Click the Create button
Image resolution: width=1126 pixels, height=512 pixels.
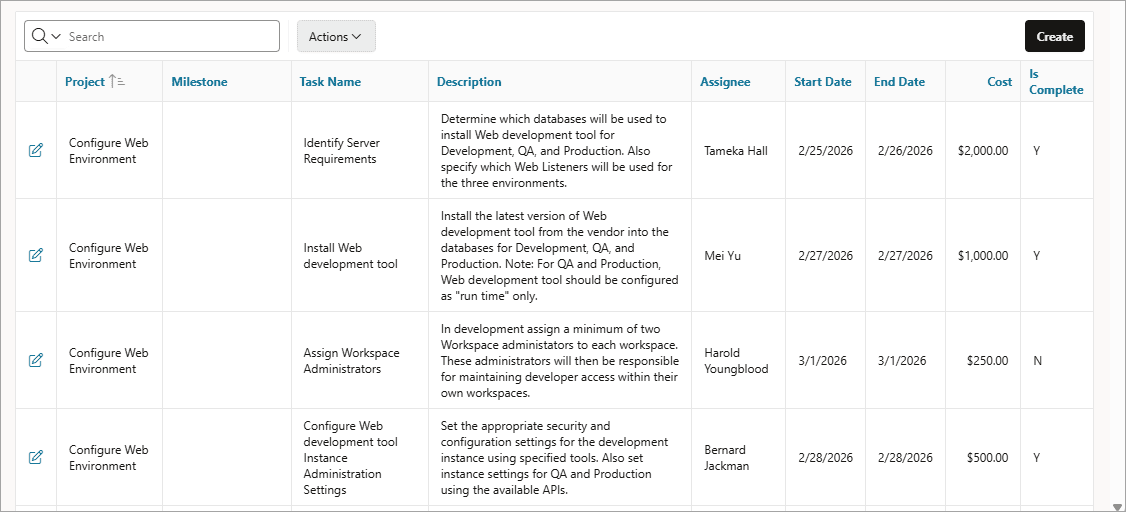tap(1054, 37)
